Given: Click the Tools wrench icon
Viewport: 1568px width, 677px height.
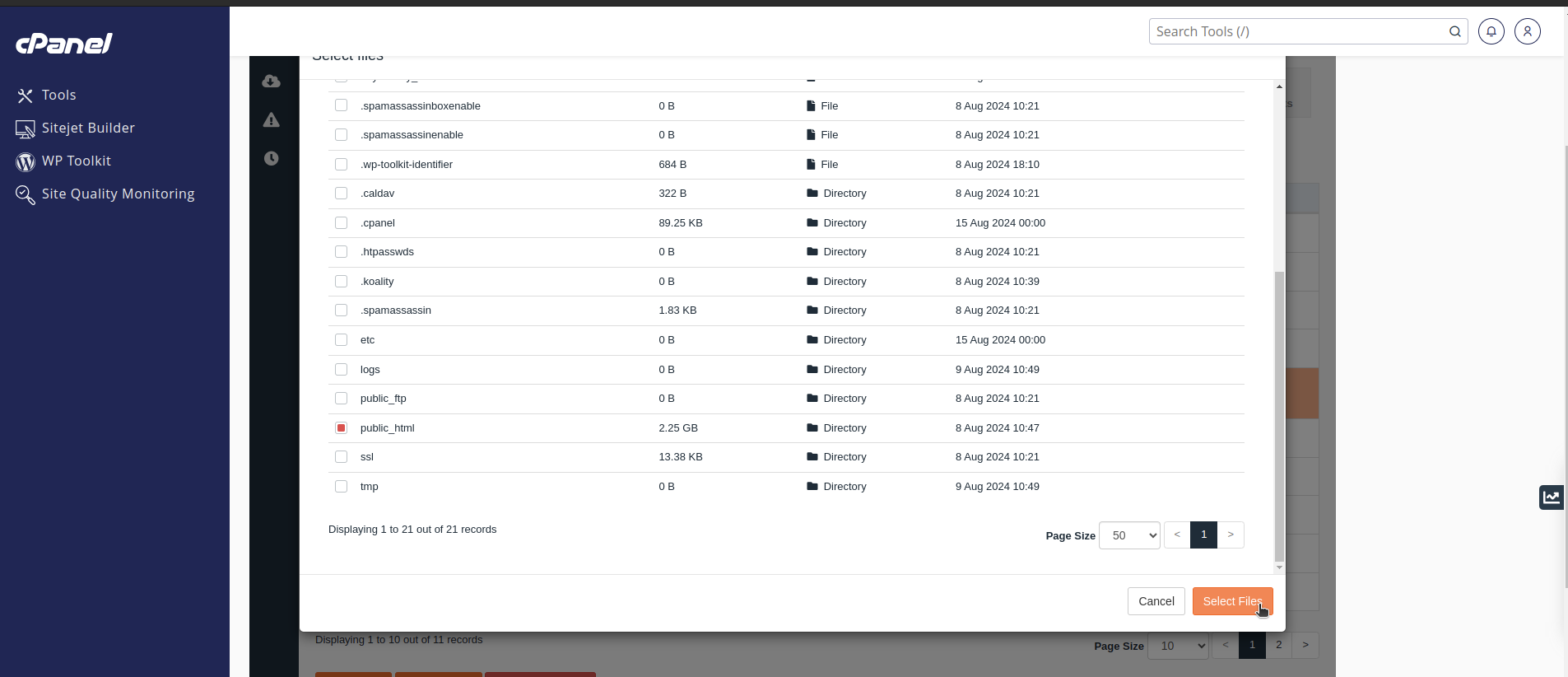Looking at the screenshot, I should pyautogui.click(x=26, y=96).
